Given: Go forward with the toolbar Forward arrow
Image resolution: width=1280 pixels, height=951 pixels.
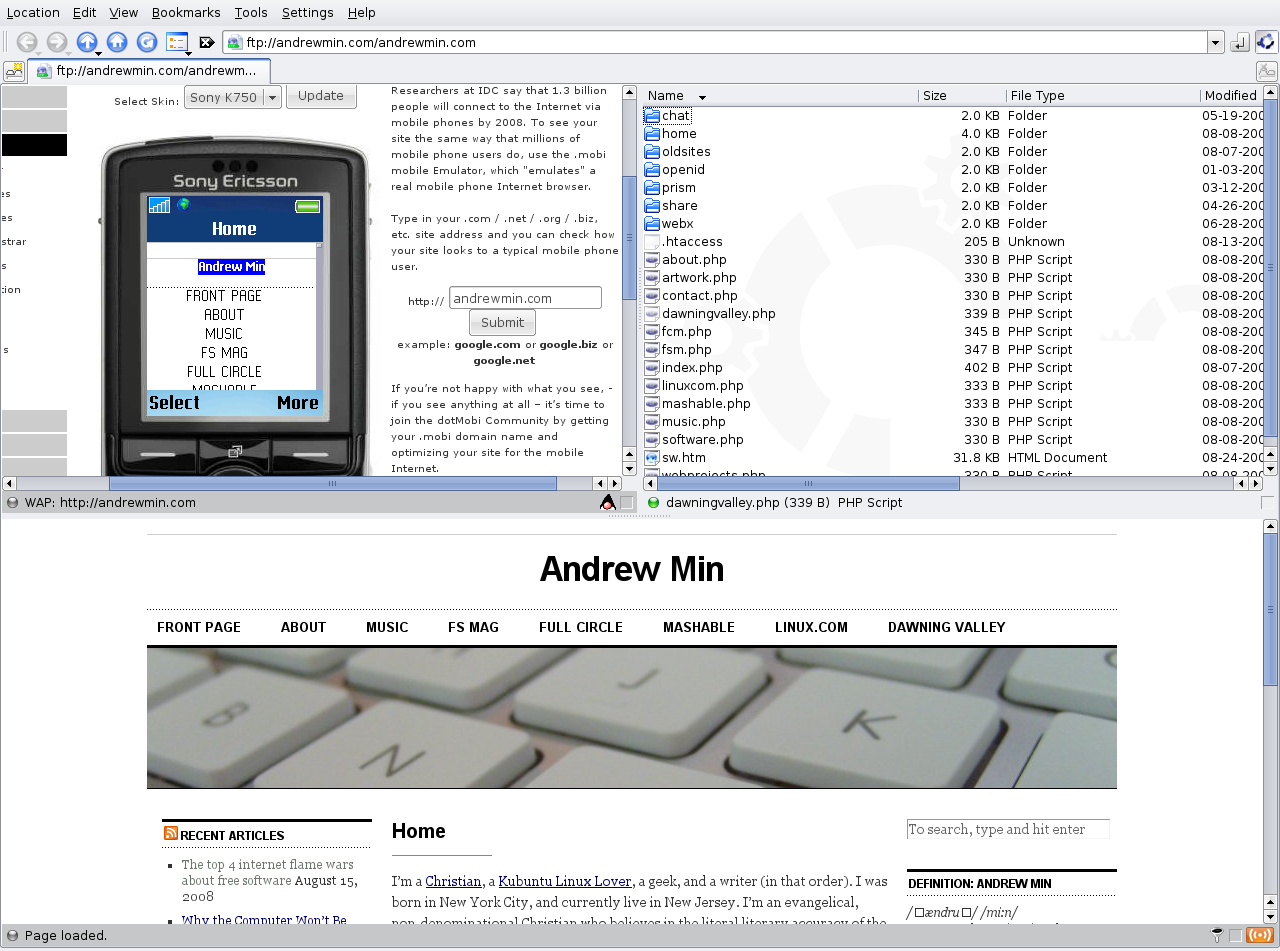Looking at the screenshot, I should click(57, 42).
